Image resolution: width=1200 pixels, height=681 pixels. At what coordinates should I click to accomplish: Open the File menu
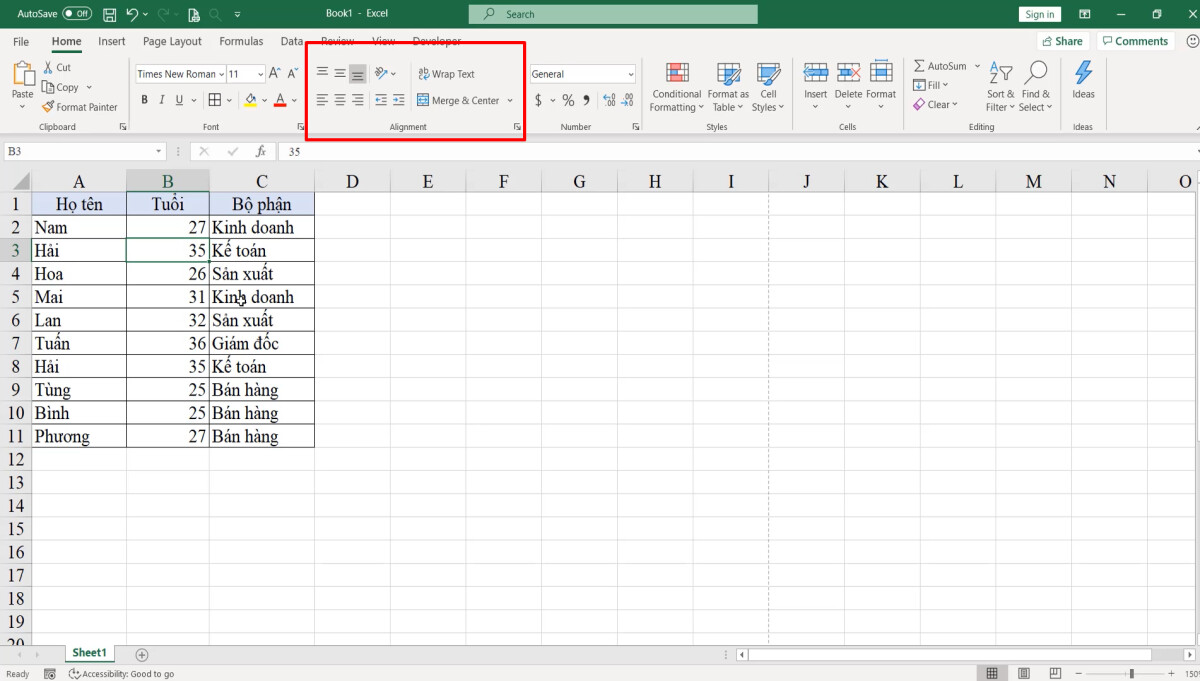tap(21, 41)
